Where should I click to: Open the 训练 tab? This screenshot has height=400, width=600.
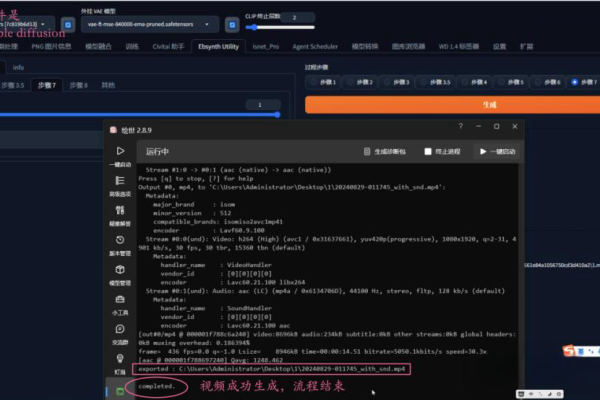[132, 46]
